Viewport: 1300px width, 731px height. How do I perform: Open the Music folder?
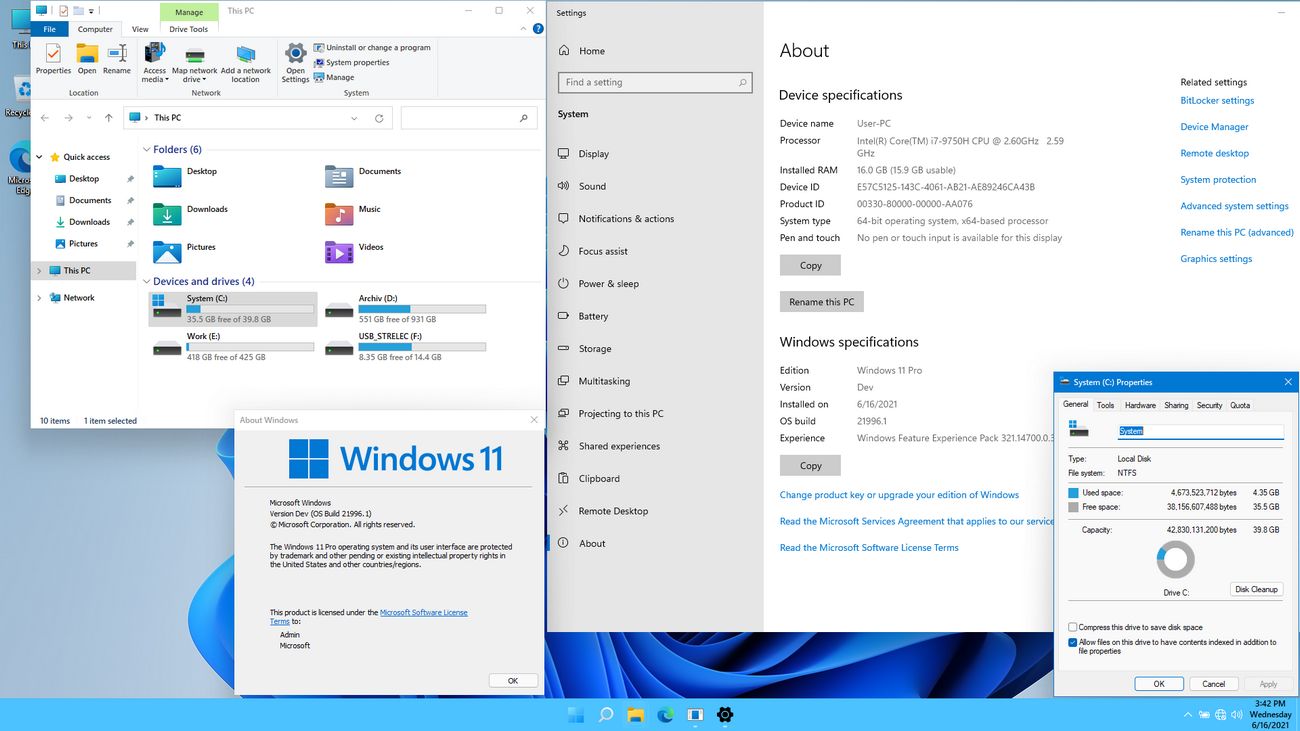(339, 214)
